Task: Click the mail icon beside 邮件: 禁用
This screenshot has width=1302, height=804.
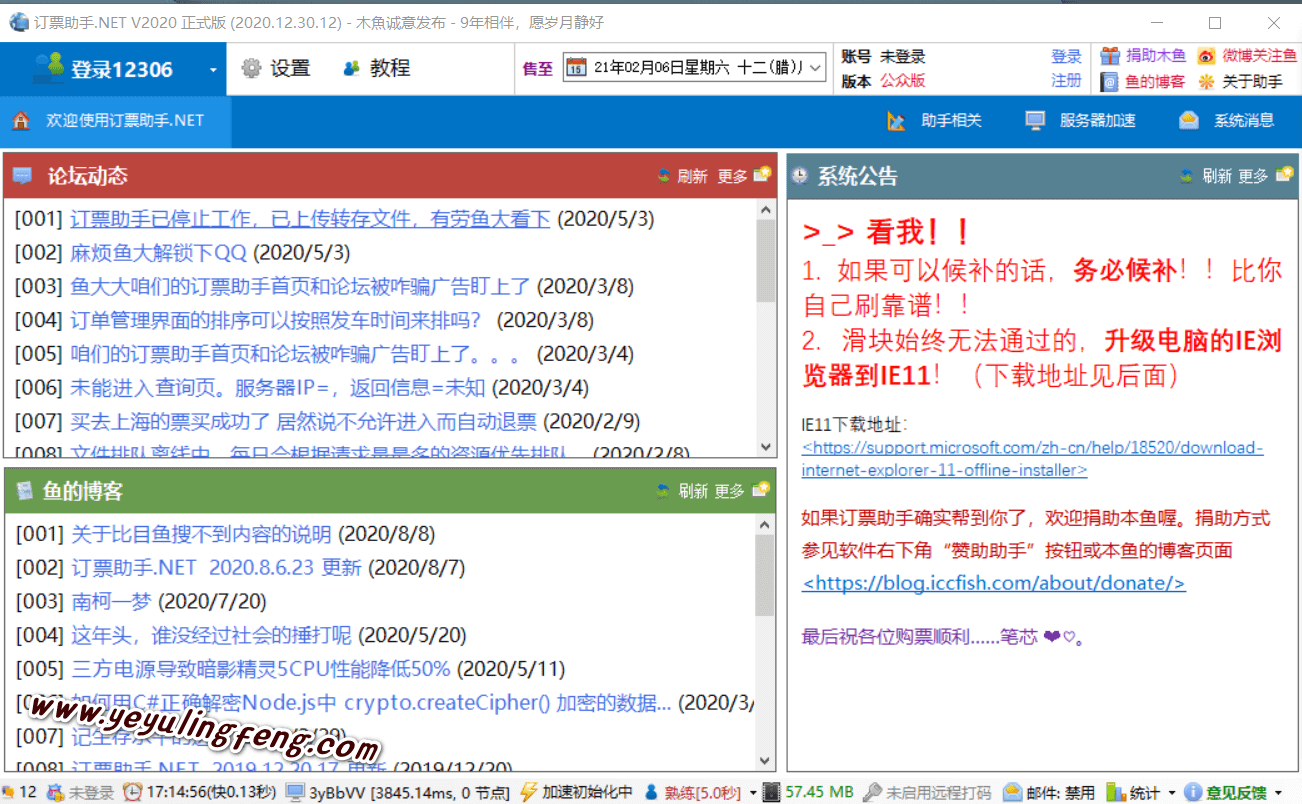Action: pos(1012,792)
